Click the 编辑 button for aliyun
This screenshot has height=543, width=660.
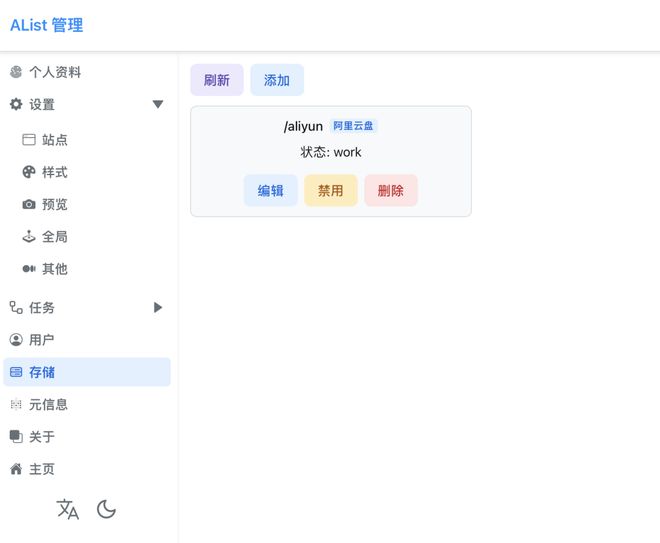(x=270, y=190)
